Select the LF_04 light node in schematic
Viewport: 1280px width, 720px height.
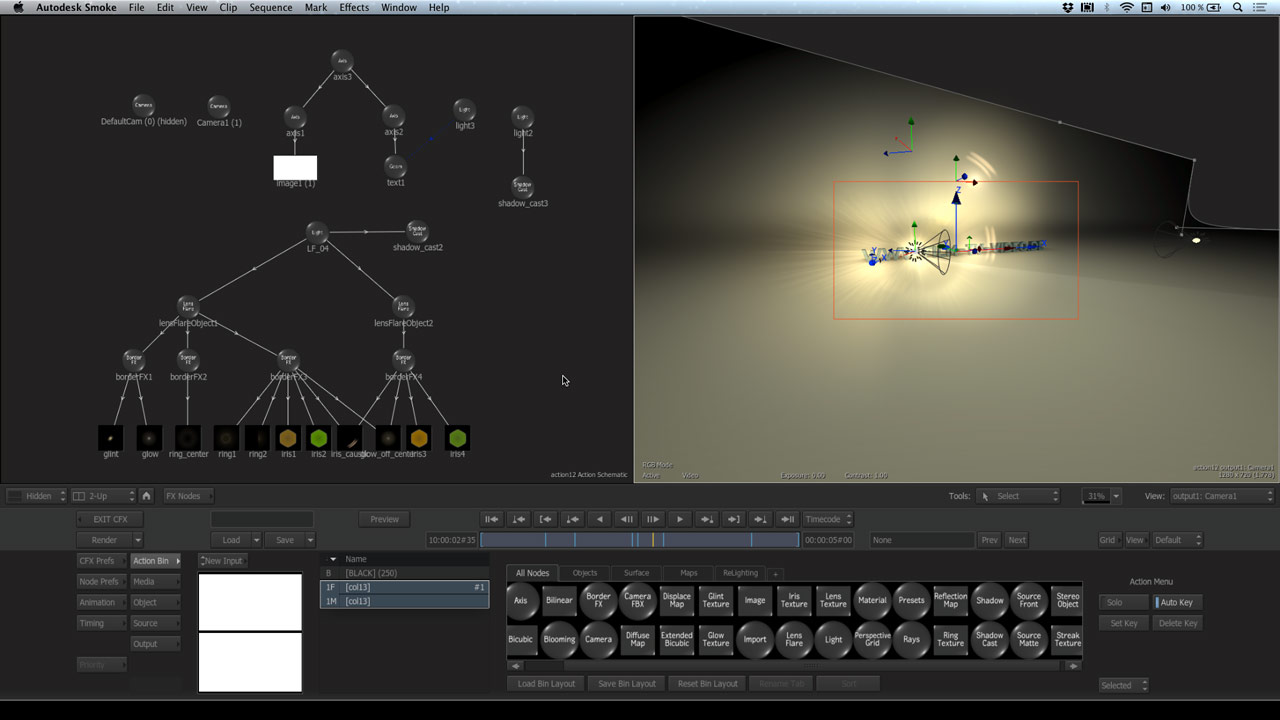pos(317,233)
